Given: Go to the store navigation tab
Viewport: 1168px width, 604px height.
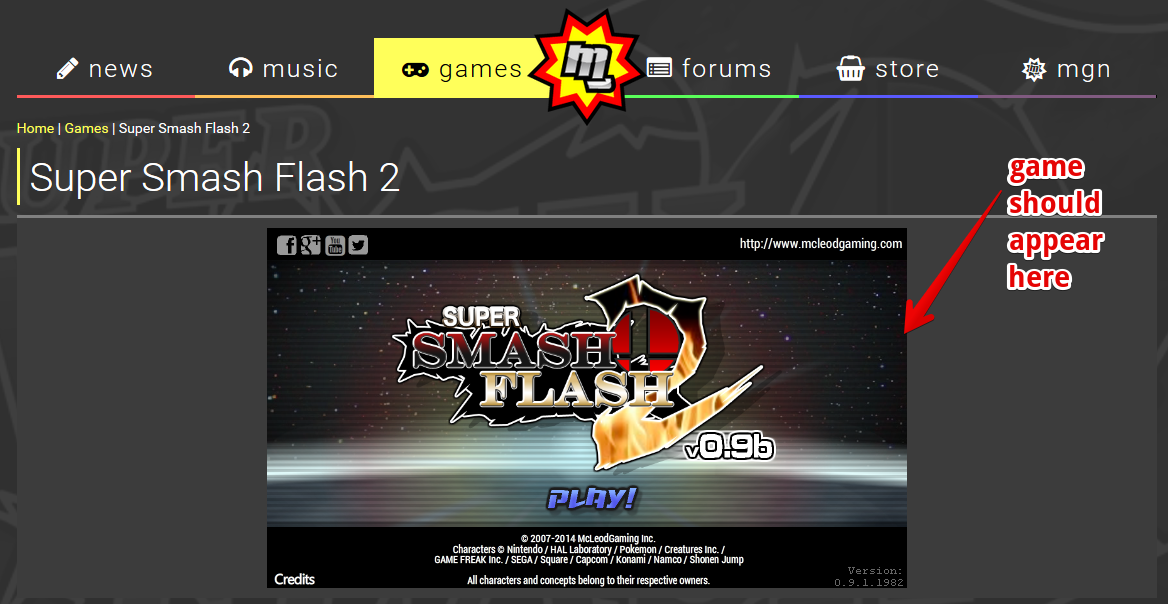Looking at the screenshot, I should [x=888, y=69].
